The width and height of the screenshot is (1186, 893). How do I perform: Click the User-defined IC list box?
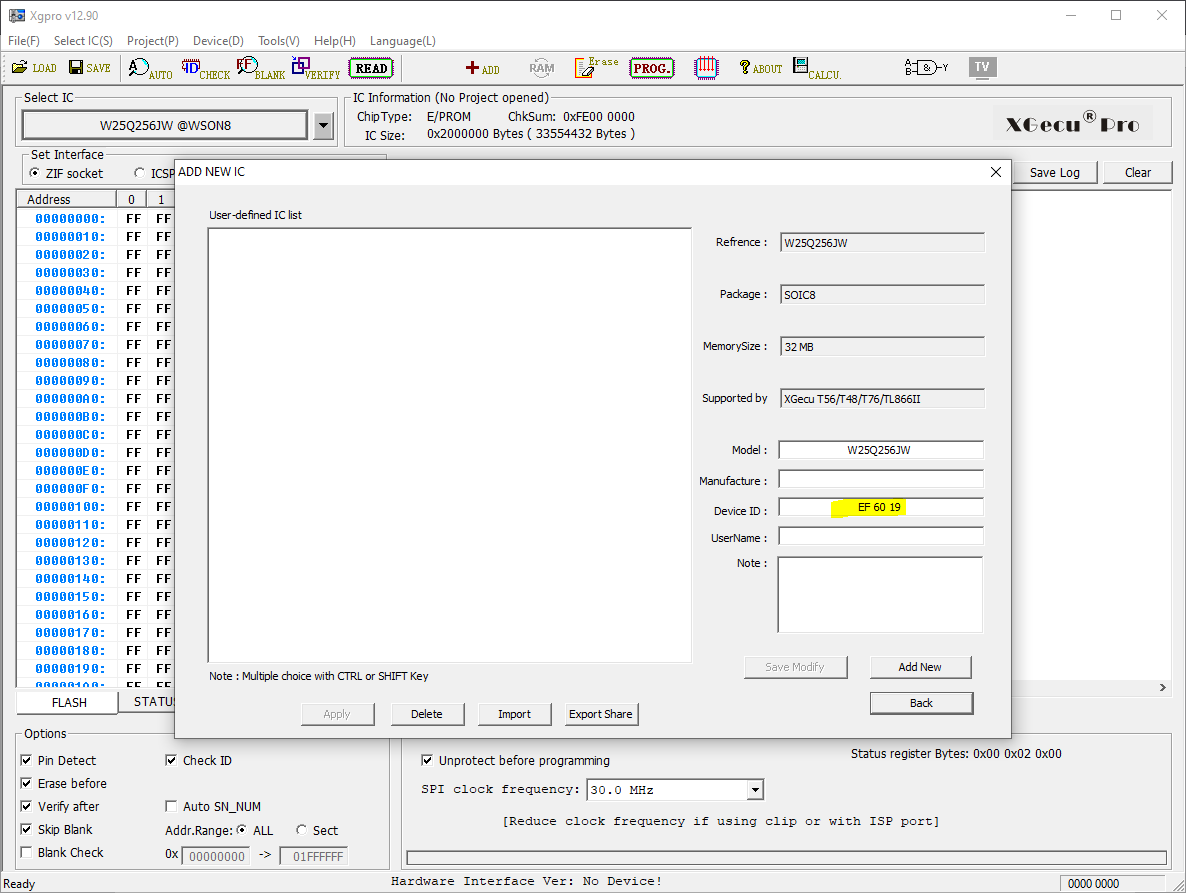point(450,445)
